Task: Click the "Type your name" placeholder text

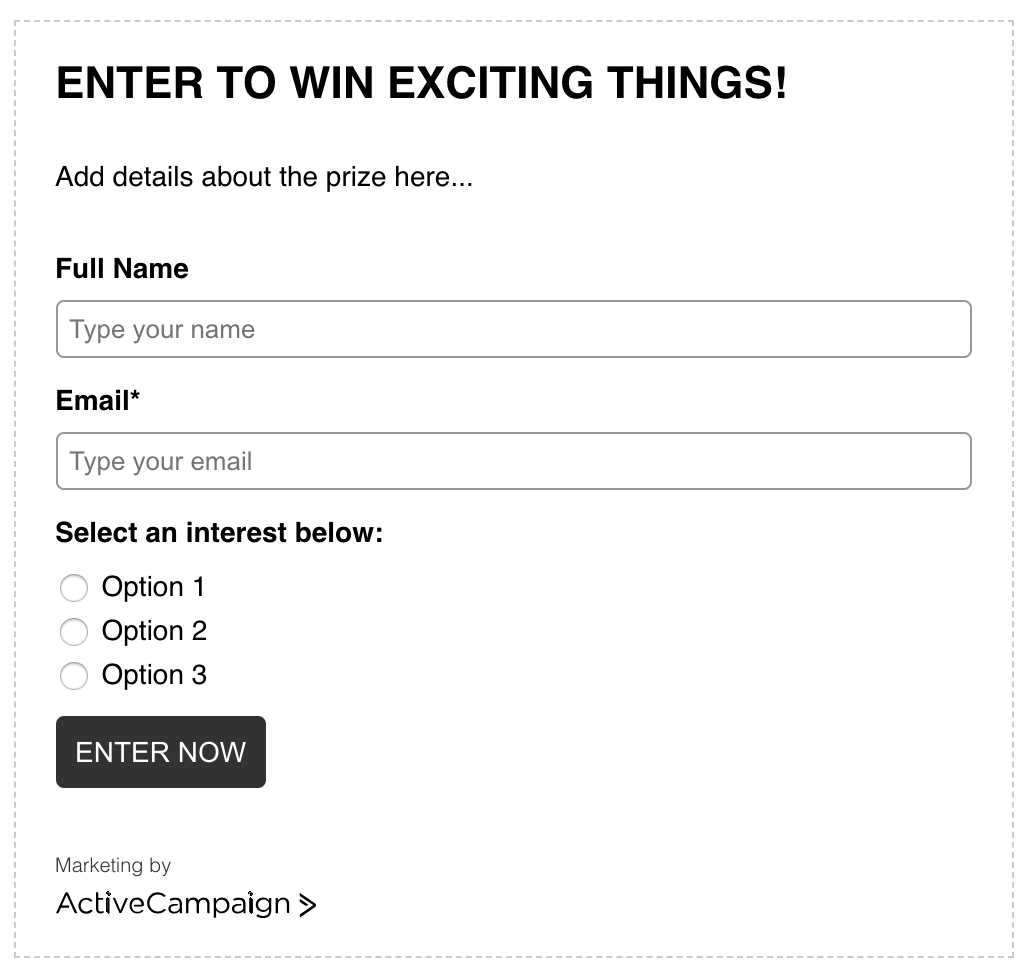Action: (x=162, y=330)
